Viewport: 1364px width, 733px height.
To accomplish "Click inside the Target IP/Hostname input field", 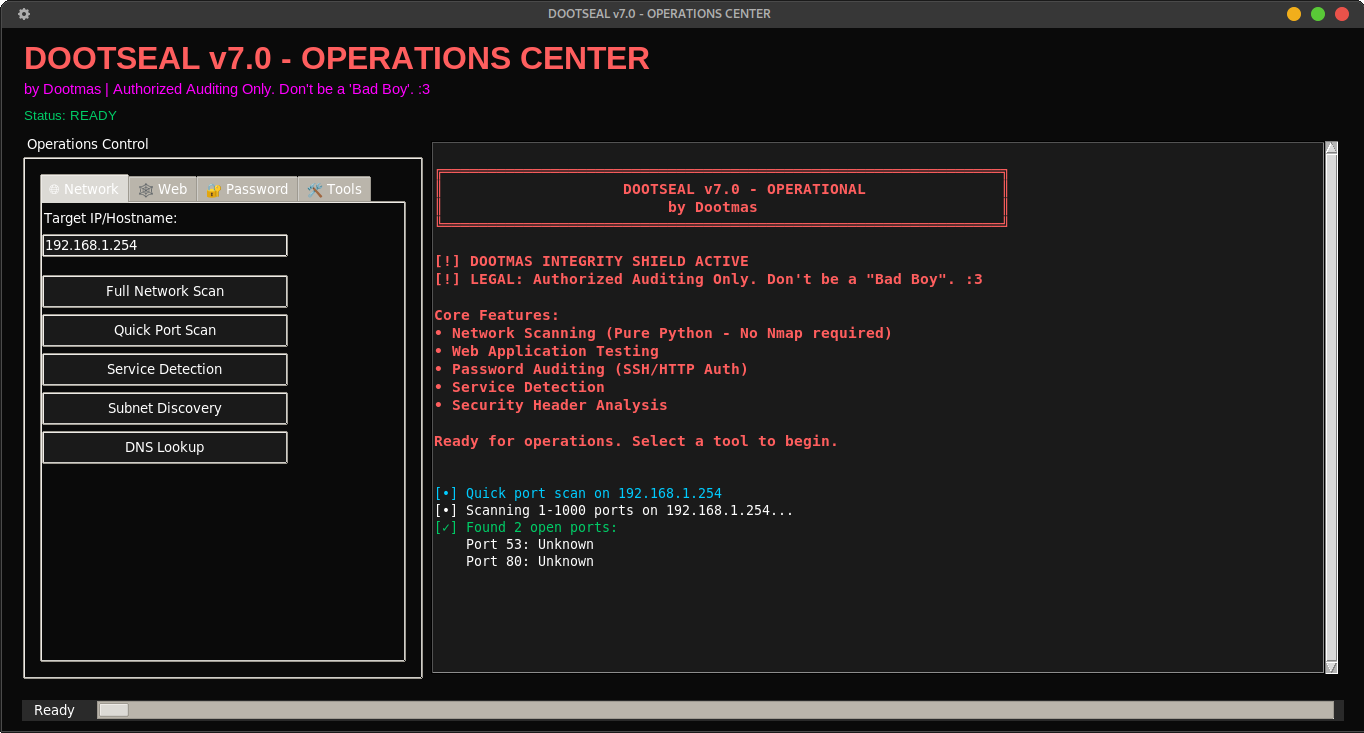I will coord(164,245).
